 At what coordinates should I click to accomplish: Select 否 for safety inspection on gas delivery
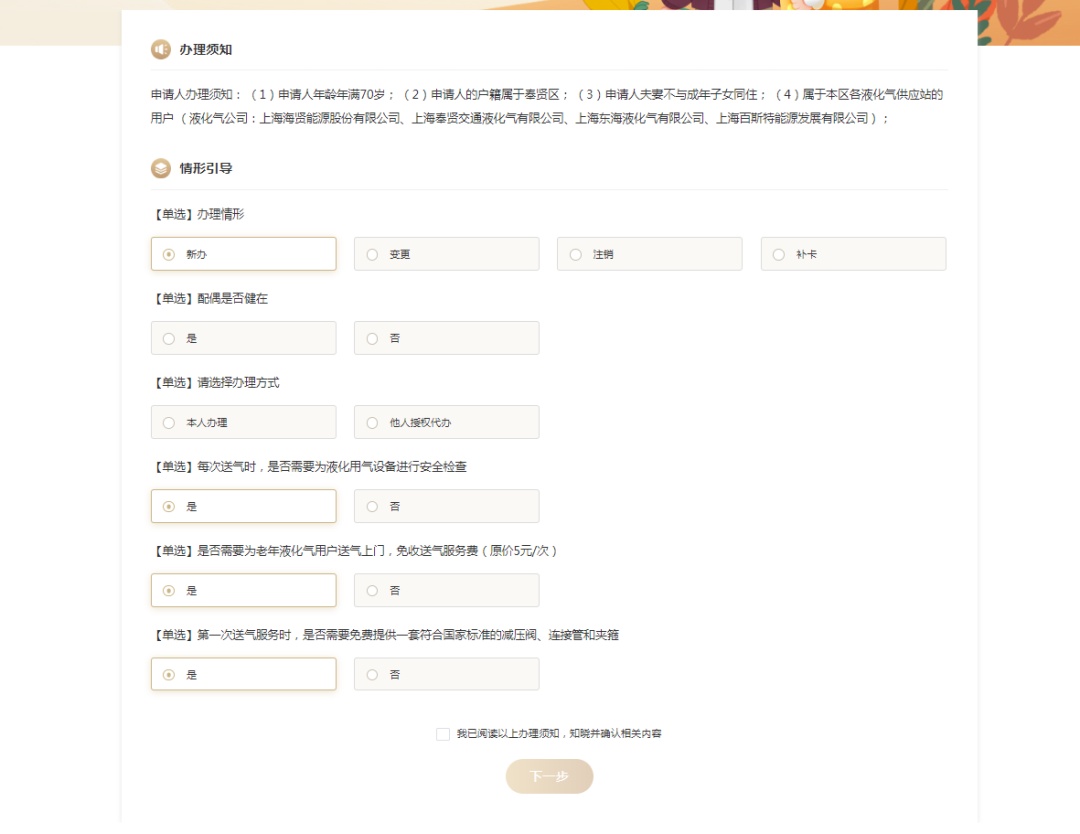click(x=446, y=506)
